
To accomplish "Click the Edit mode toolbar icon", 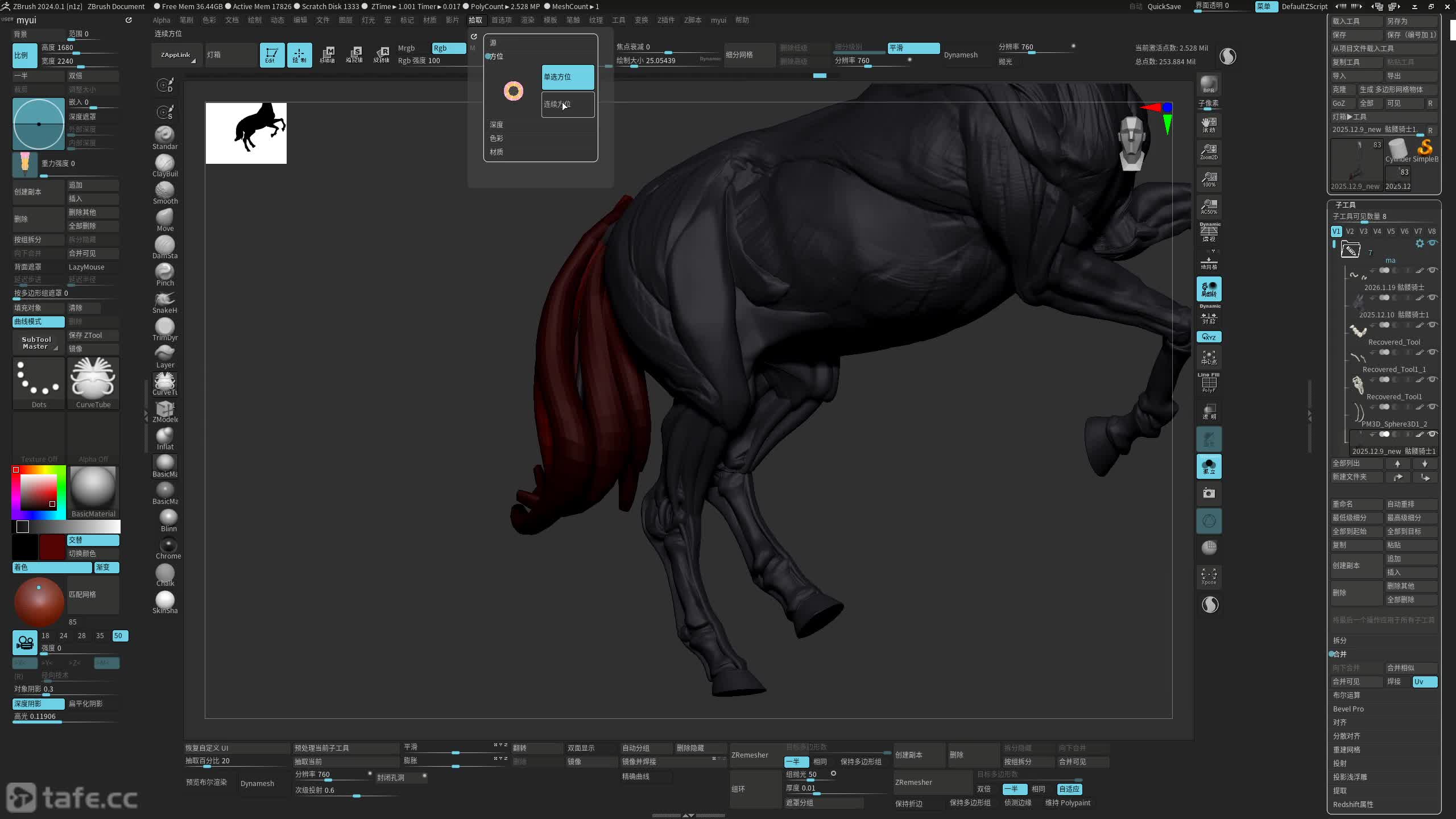I will click(271, 55).
